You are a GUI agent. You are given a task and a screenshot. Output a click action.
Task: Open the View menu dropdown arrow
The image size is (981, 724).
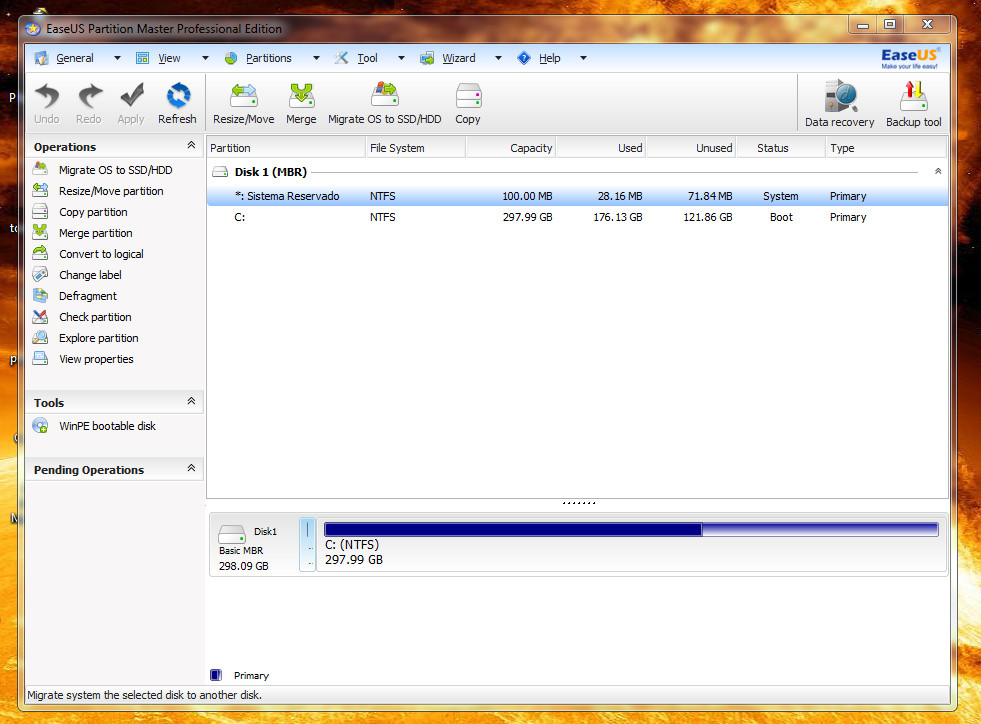[x=205, y=58]
